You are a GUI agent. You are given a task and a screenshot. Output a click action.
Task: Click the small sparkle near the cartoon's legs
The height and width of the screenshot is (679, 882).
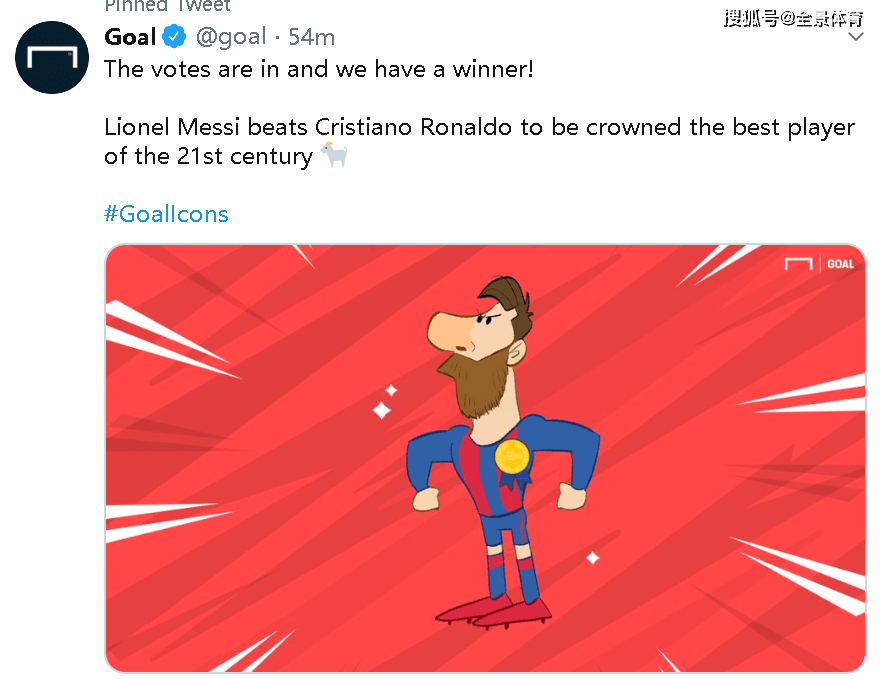click(x=593, y=558)
